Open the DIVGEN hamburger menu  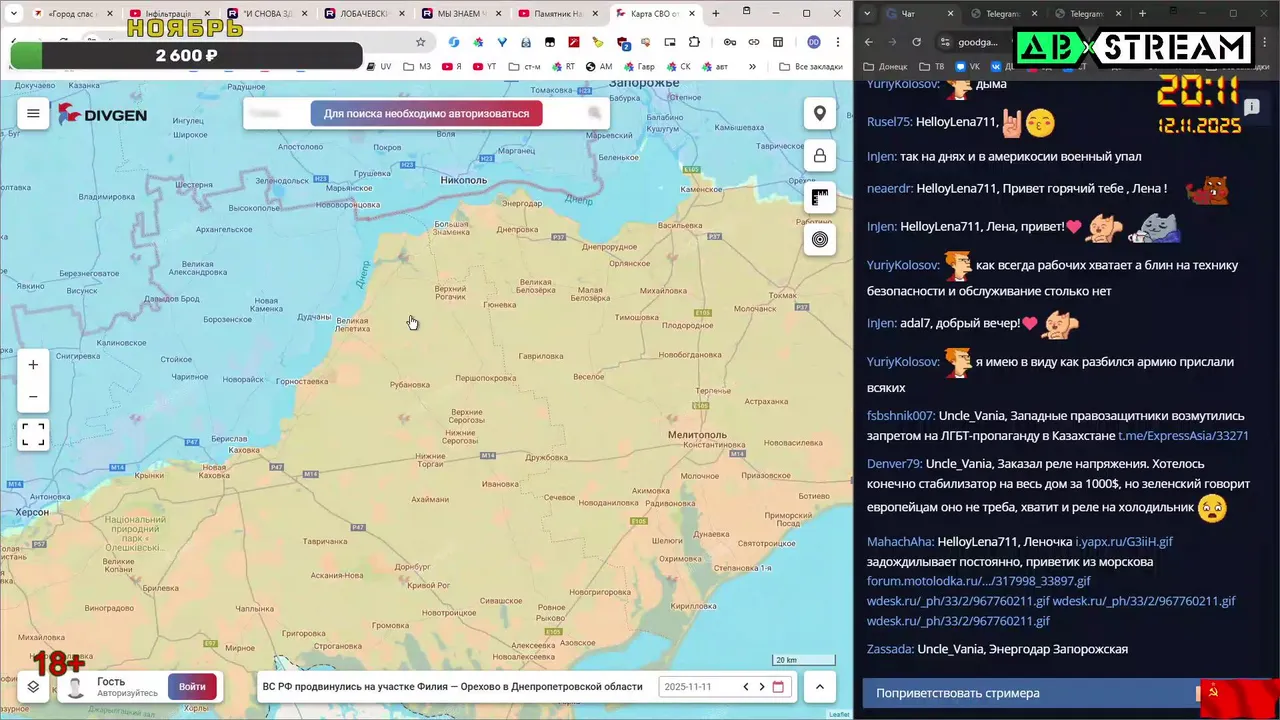[x=33, y=113]
